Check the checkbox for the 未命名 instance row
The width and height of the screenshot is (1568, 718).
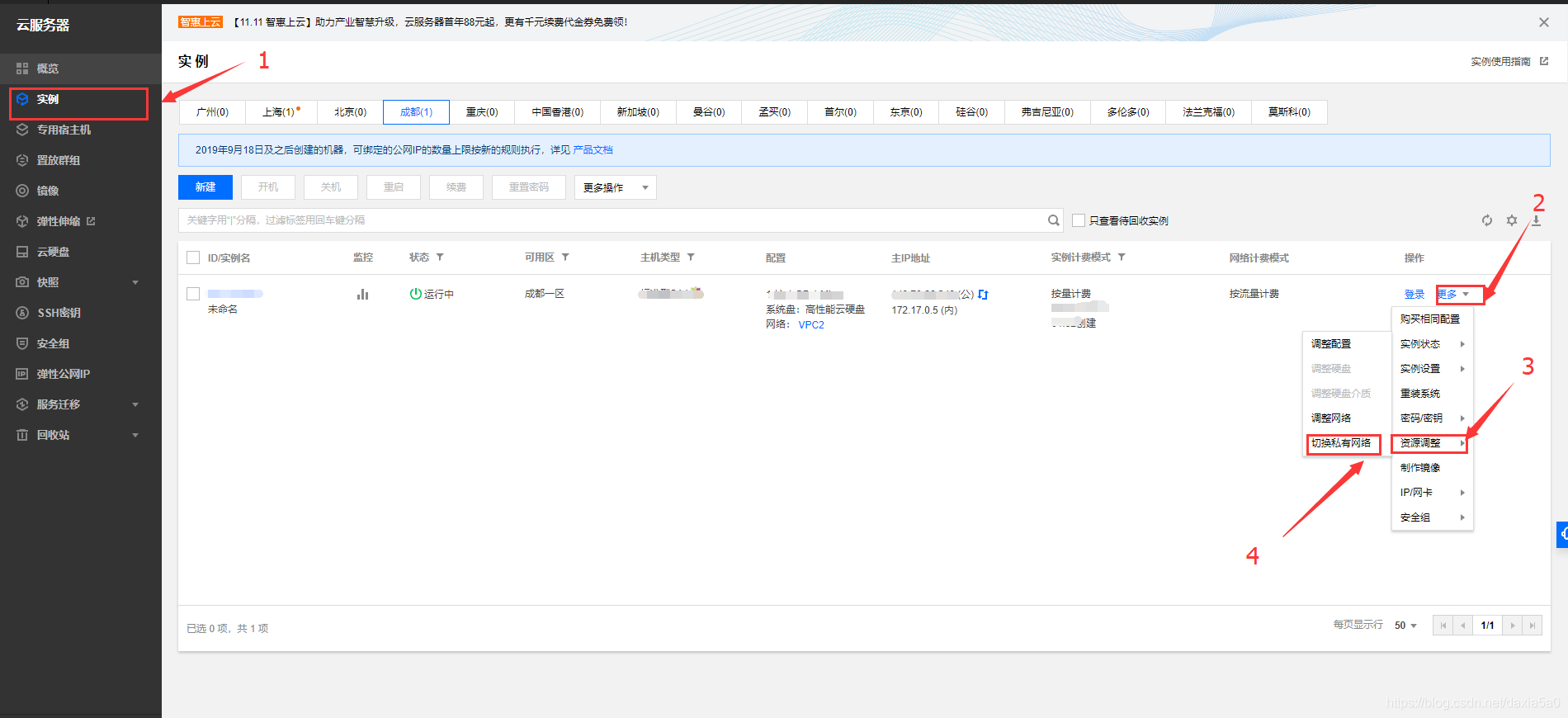click(193, 294)
